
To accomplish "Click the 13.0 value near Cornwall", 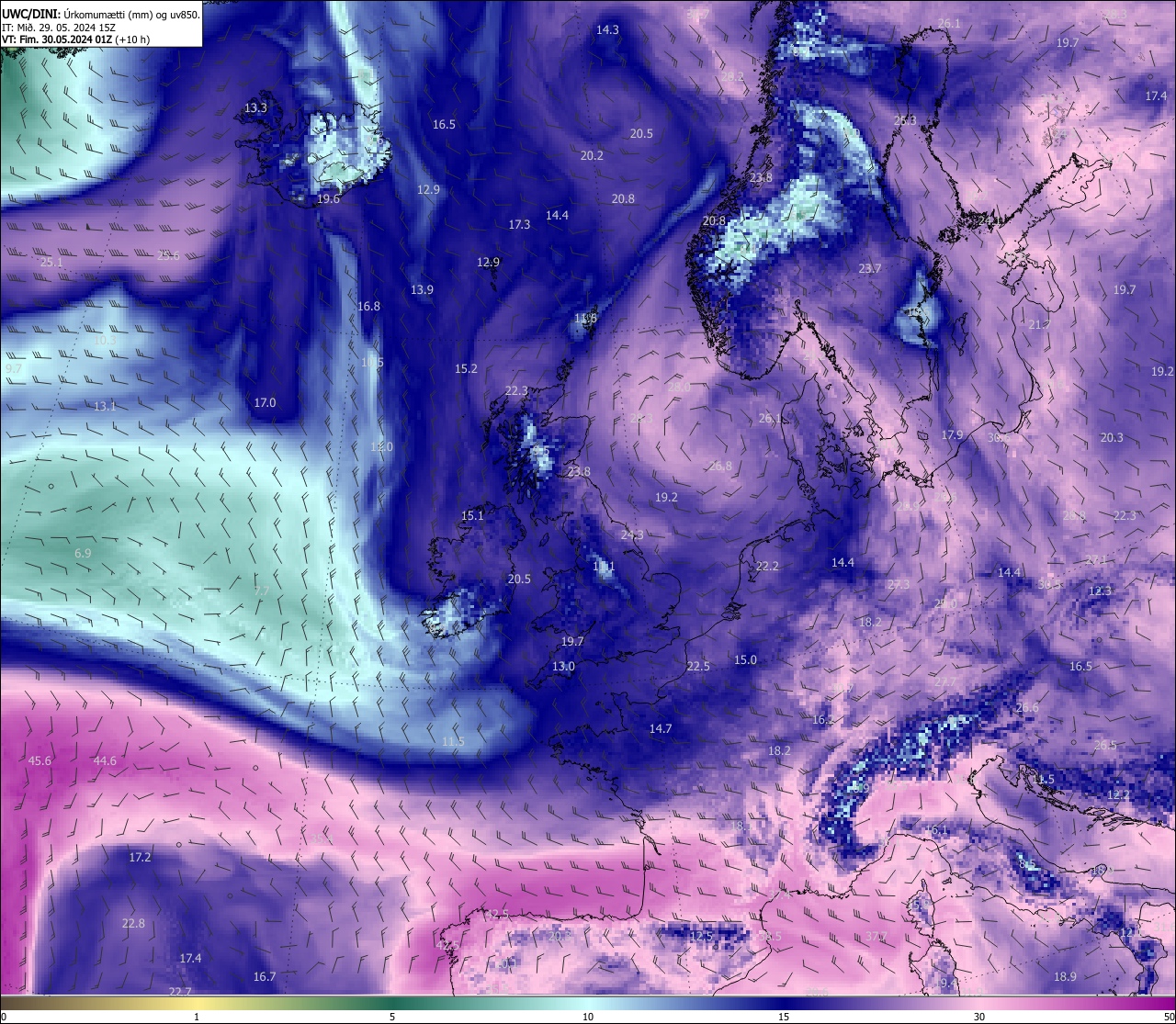I will tap(563, 667).
